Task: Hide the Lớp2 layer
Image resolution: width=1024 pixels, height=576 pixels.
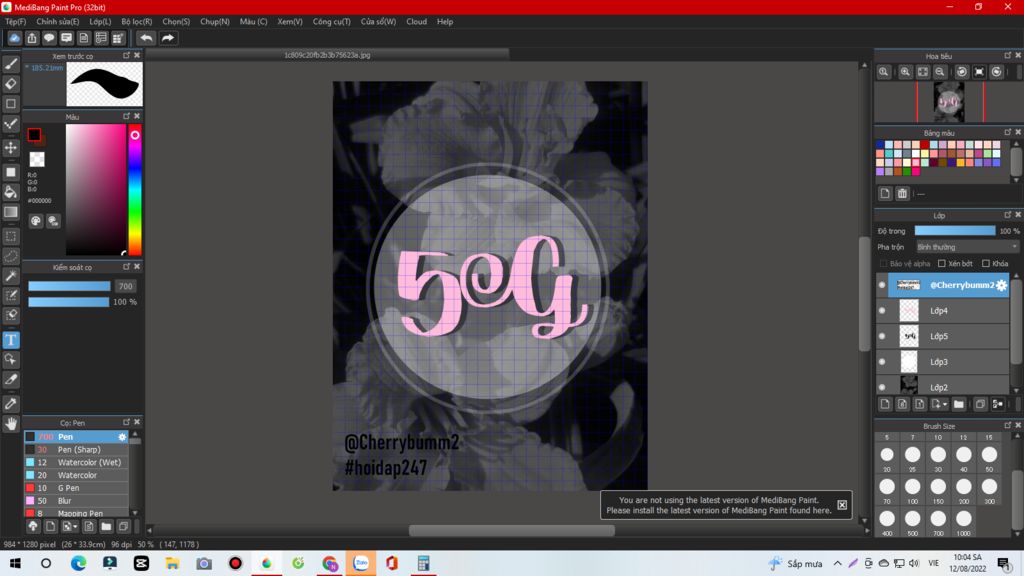Action: pyautogui.click(x=882, y=387)
